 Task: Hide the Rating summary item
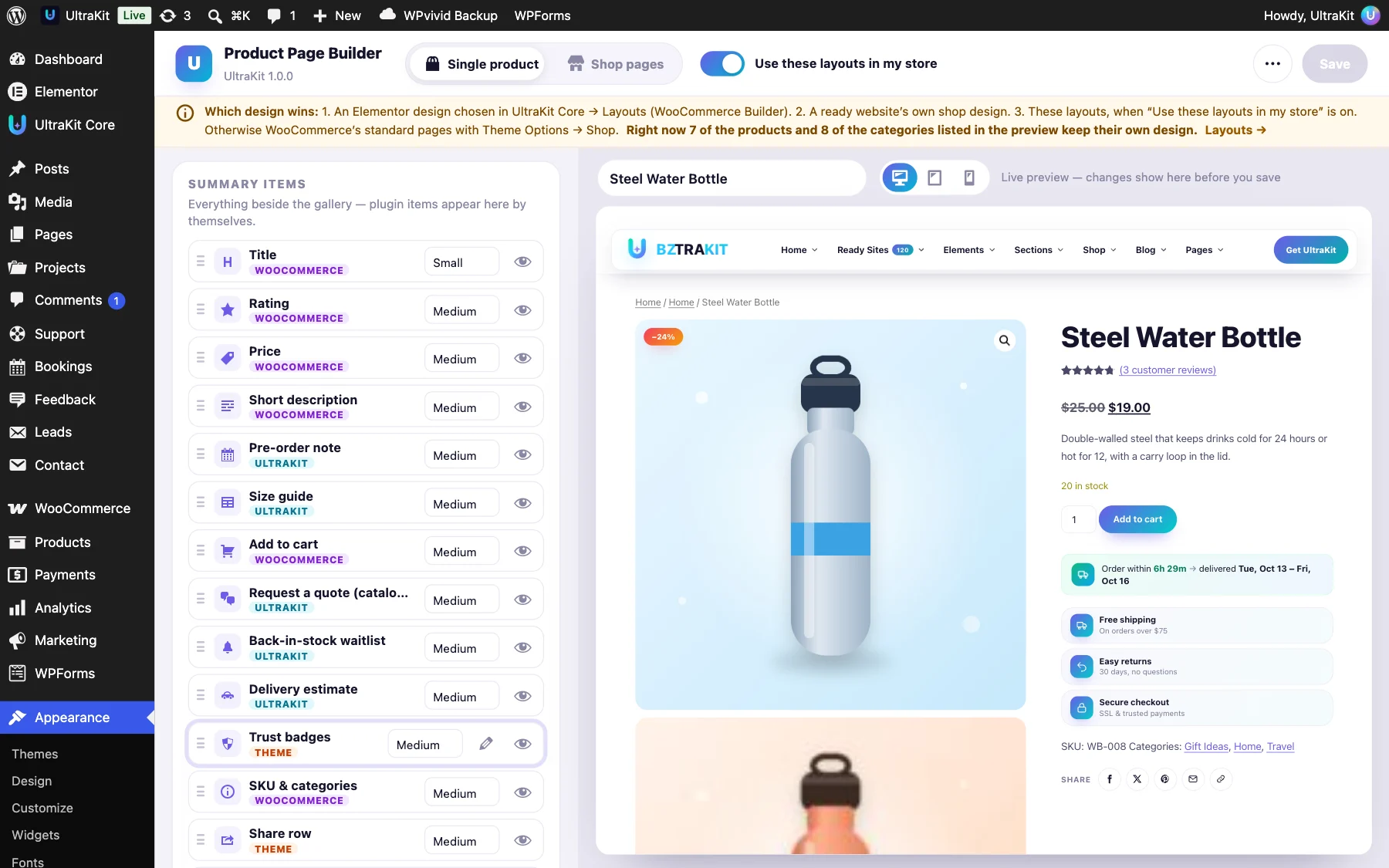pyautogui.click(x=522, y=310)
